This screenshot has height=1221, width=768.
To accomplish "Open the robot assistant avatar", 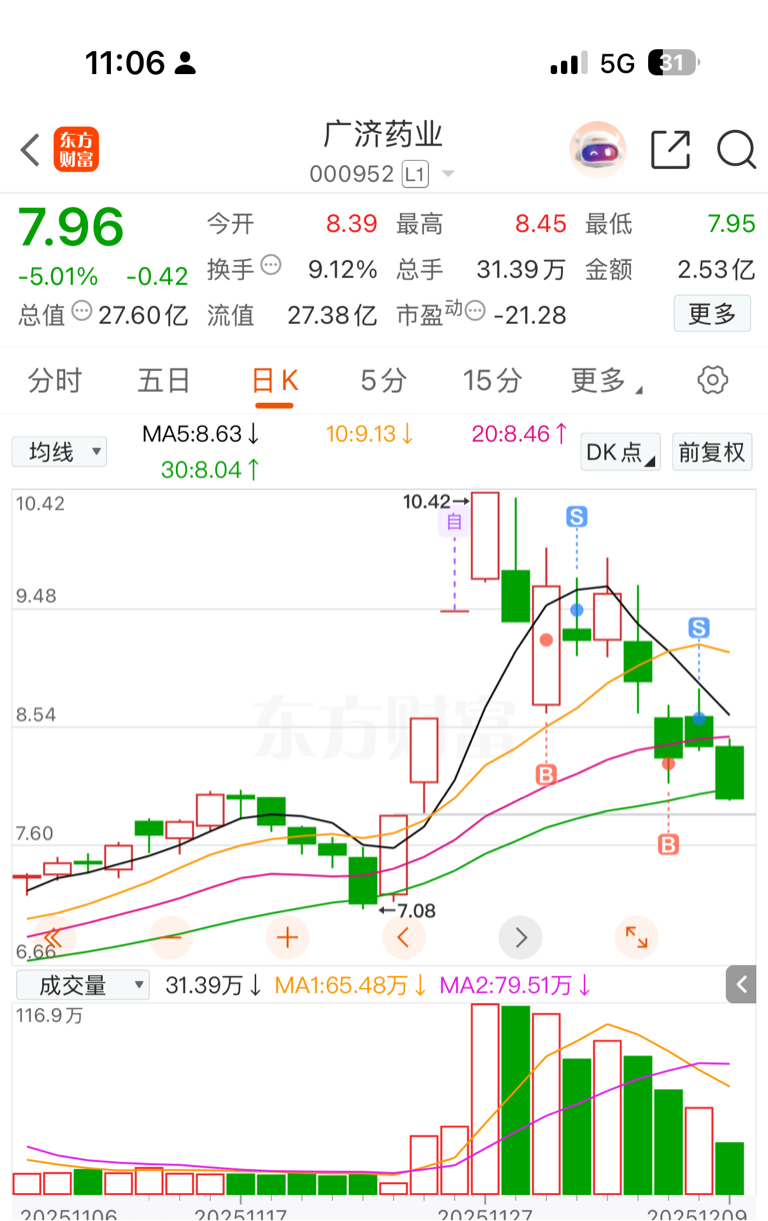I will point(597,150).
